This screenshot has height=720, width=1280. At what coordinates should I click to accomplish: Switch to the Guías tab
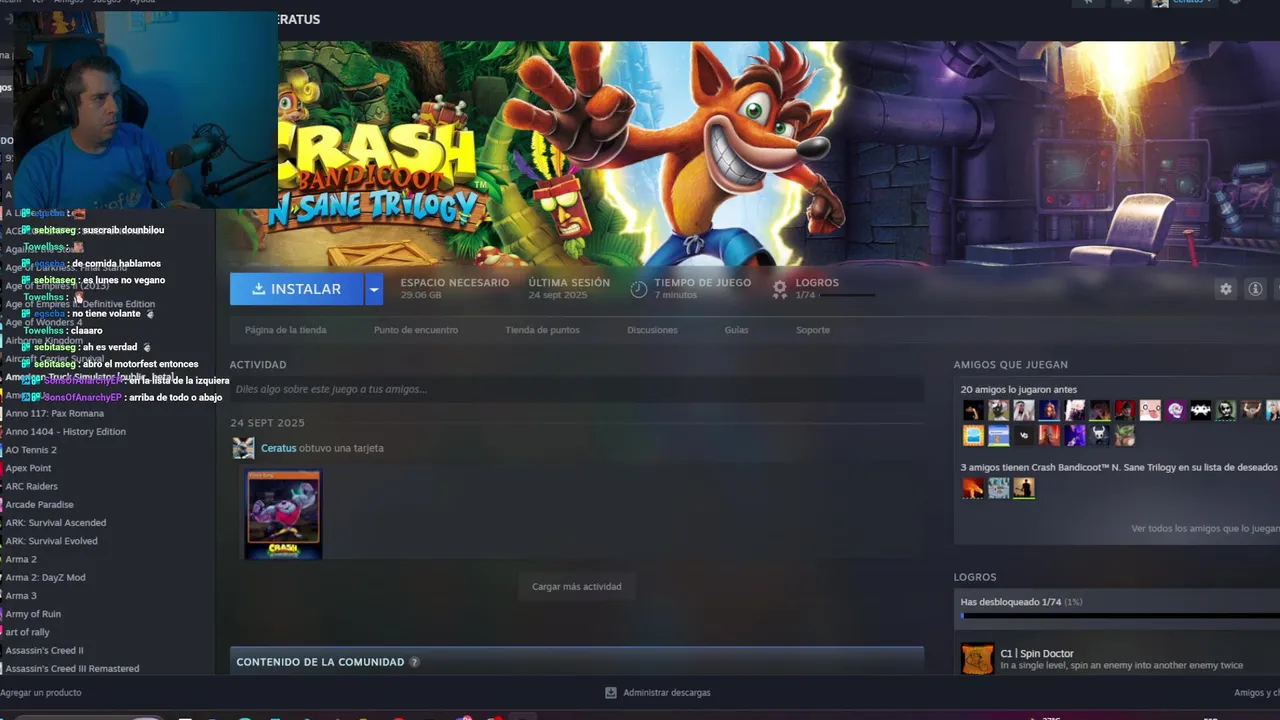736,330
